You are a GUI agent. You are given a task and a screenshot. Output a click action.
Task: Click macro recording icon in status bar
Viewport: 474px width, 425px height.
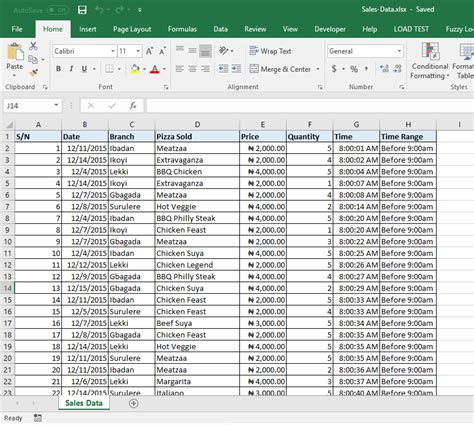pyautogui.click(x=38, y=418)
